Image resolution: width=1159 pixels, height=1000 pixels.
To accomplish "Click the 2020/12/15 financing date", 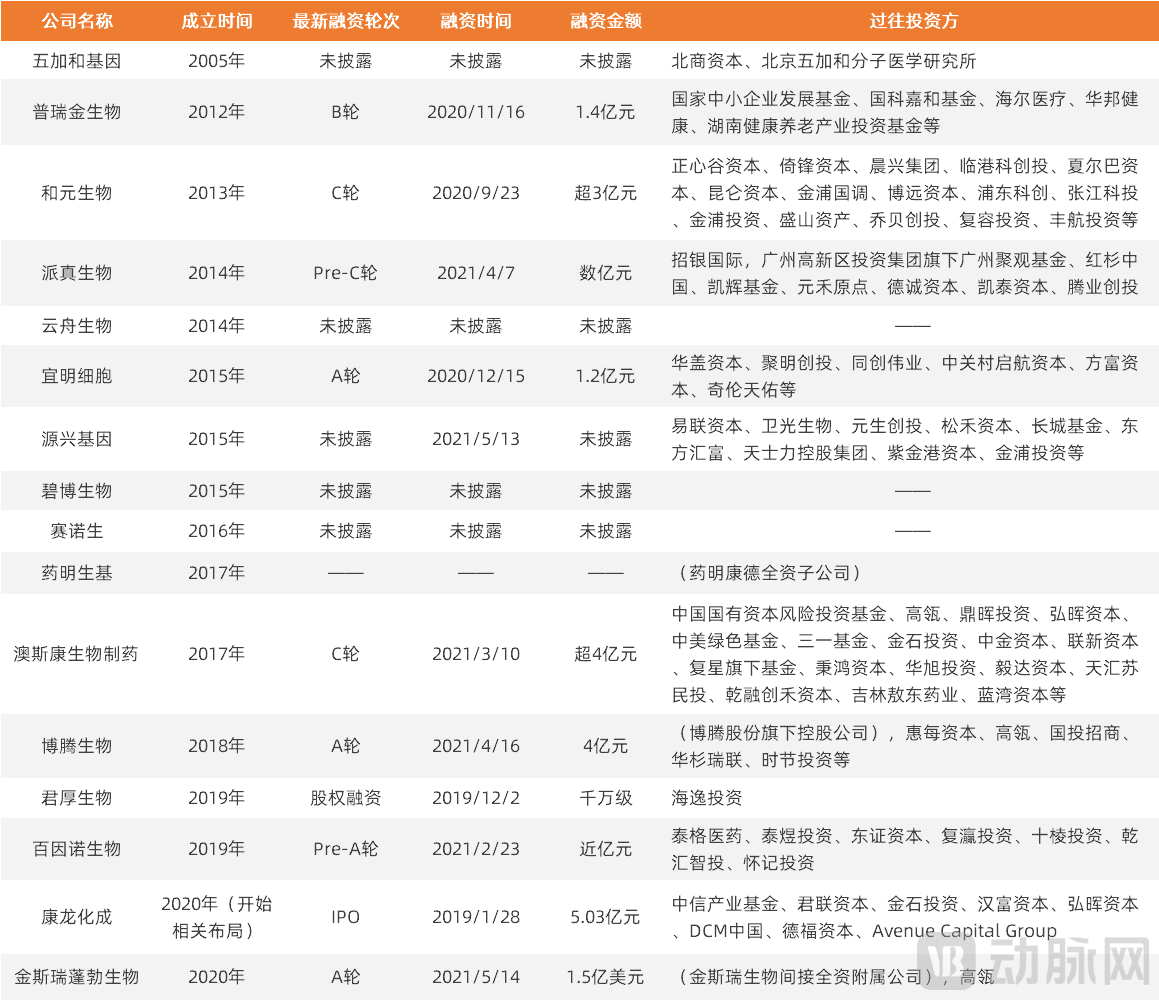I will [x=476, y=375].
